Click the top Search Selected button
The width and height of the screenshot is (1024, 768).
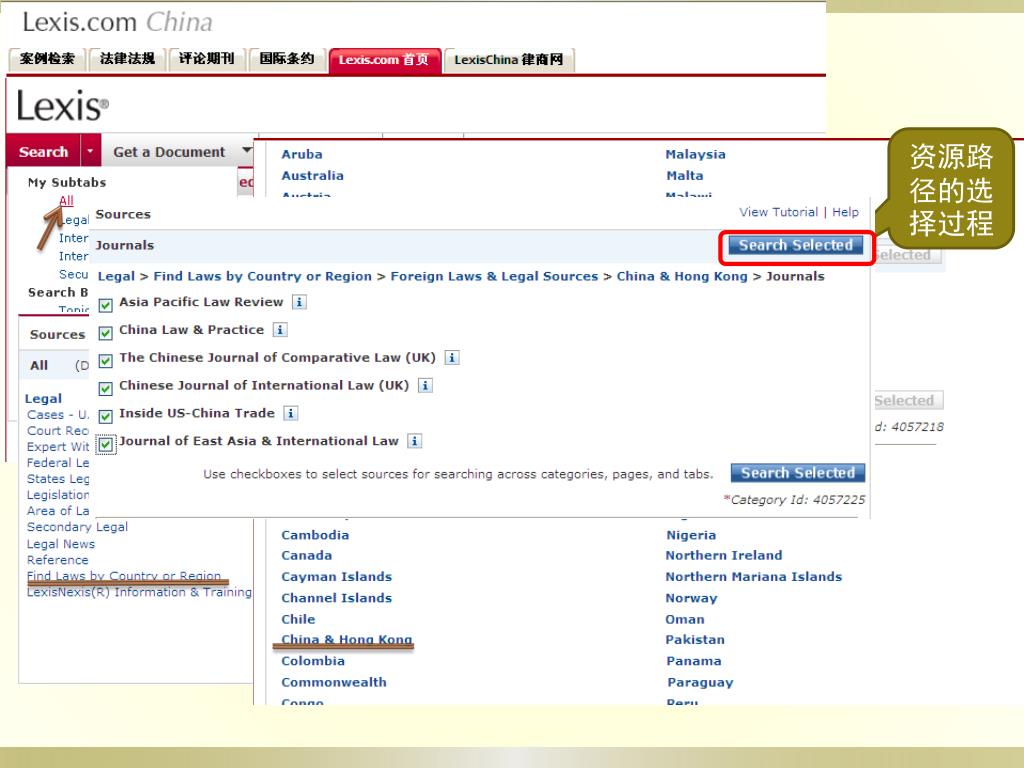[795, 246]
